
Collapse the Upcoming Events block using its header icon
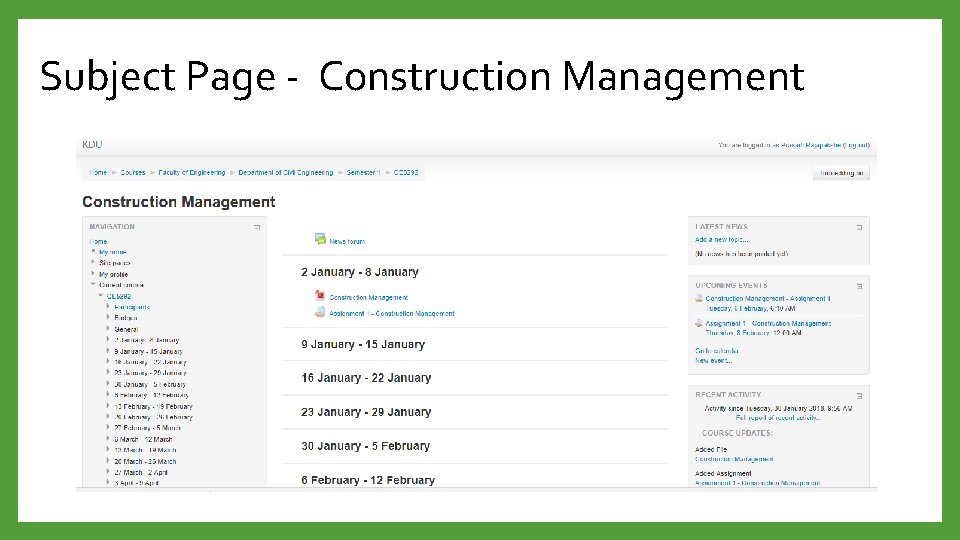[x=860, y=286]
